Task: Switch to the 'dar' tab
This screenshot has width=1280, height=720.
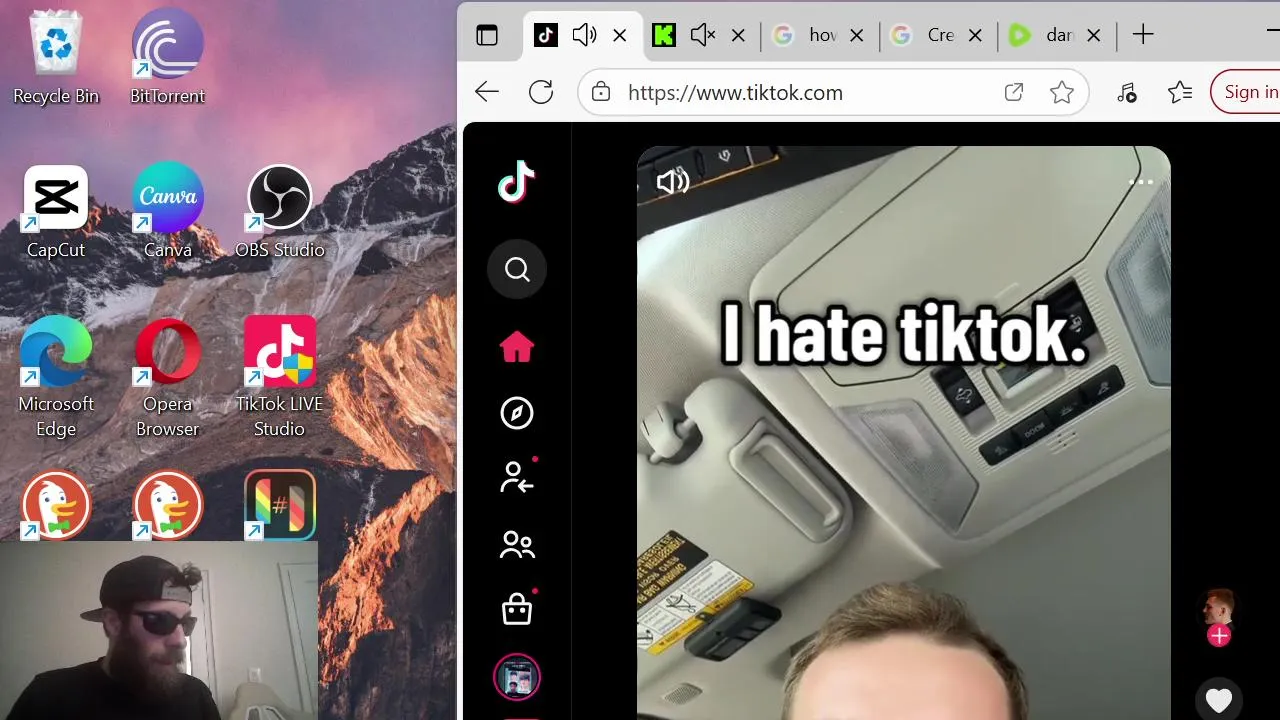Action: pyautogui.click(x=1041, y=35)
